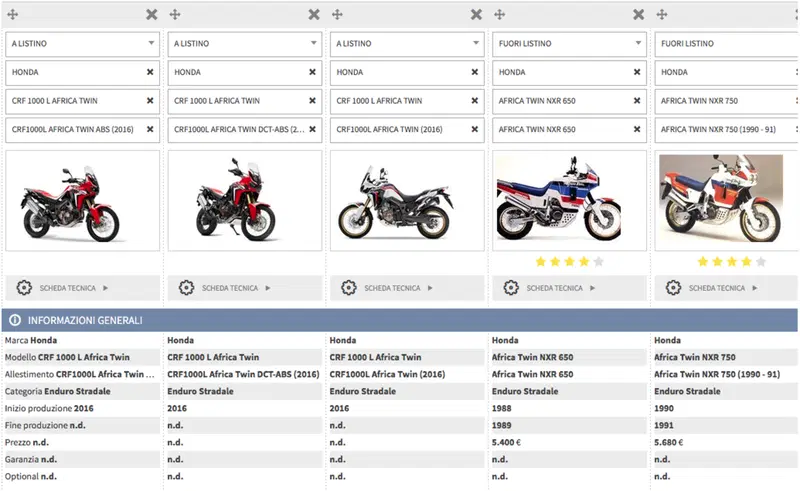Screen dimensions: 800x491
Task: Collapse the Informazioni Generali section header
Action: (399, 320)
